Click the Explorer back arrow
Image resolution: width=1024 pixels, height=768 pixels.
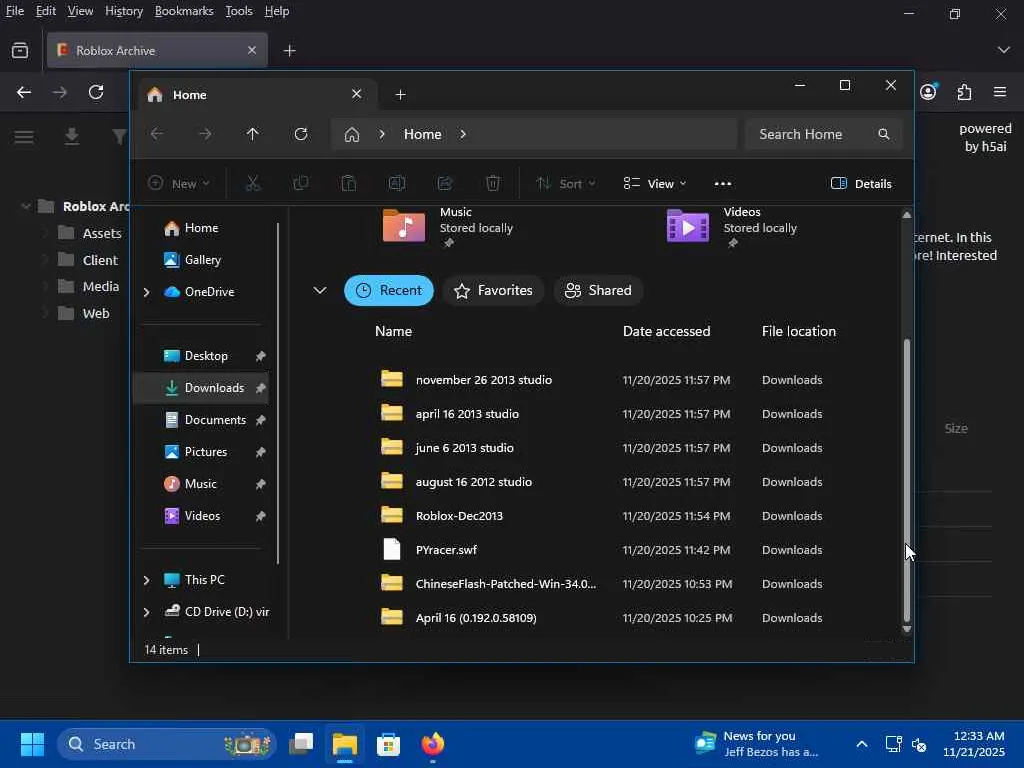click(157, 134)
